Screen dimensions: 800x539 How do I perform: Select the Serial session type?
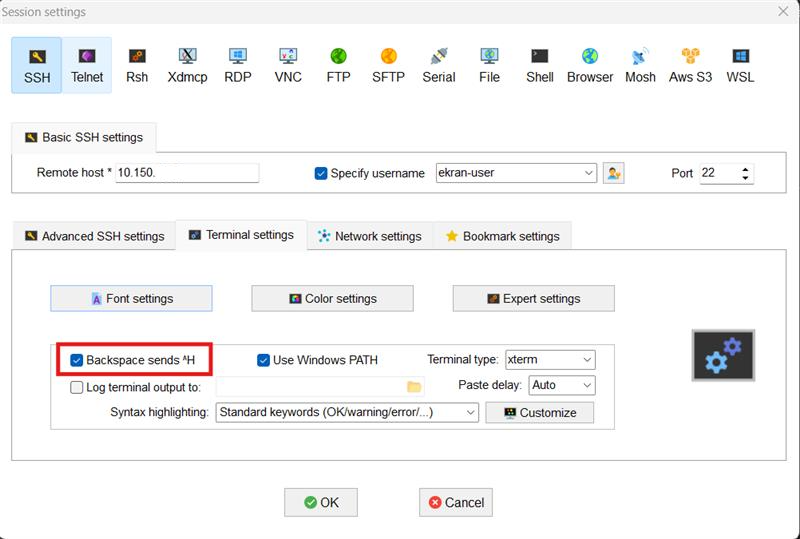(x=439, y=65)
